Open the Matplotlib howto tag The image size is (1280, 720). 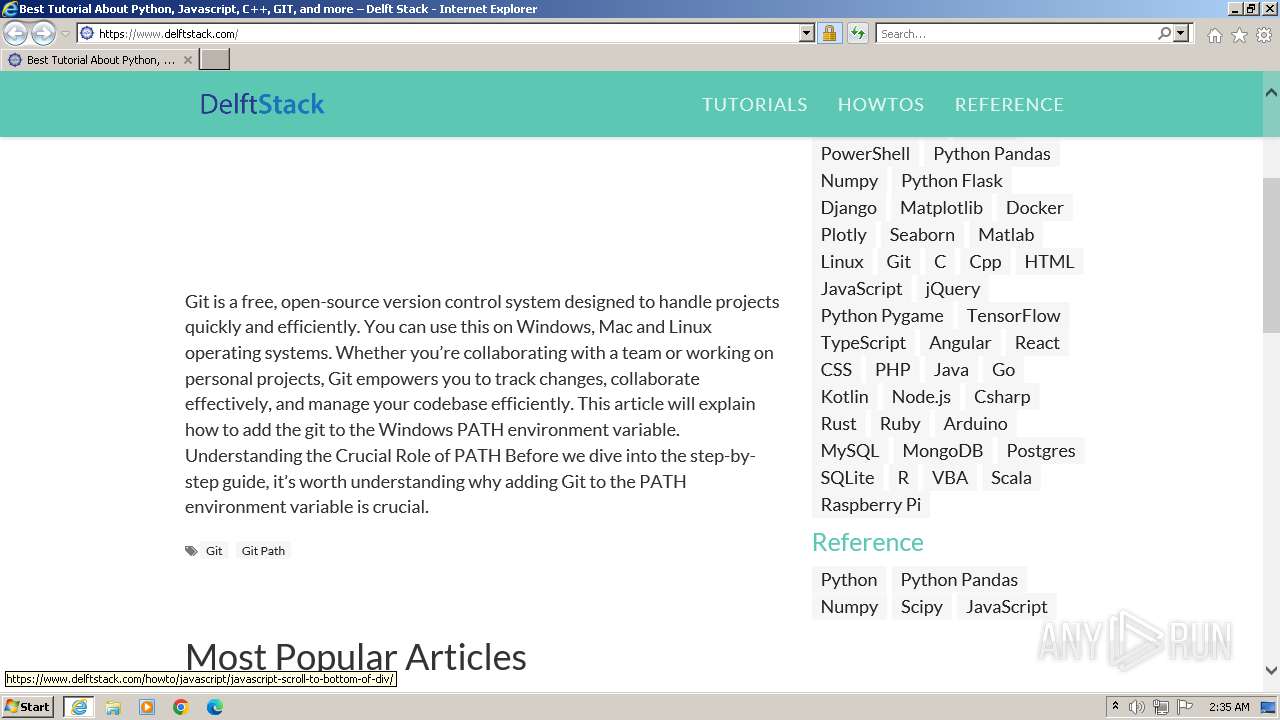tap(941, 207)
